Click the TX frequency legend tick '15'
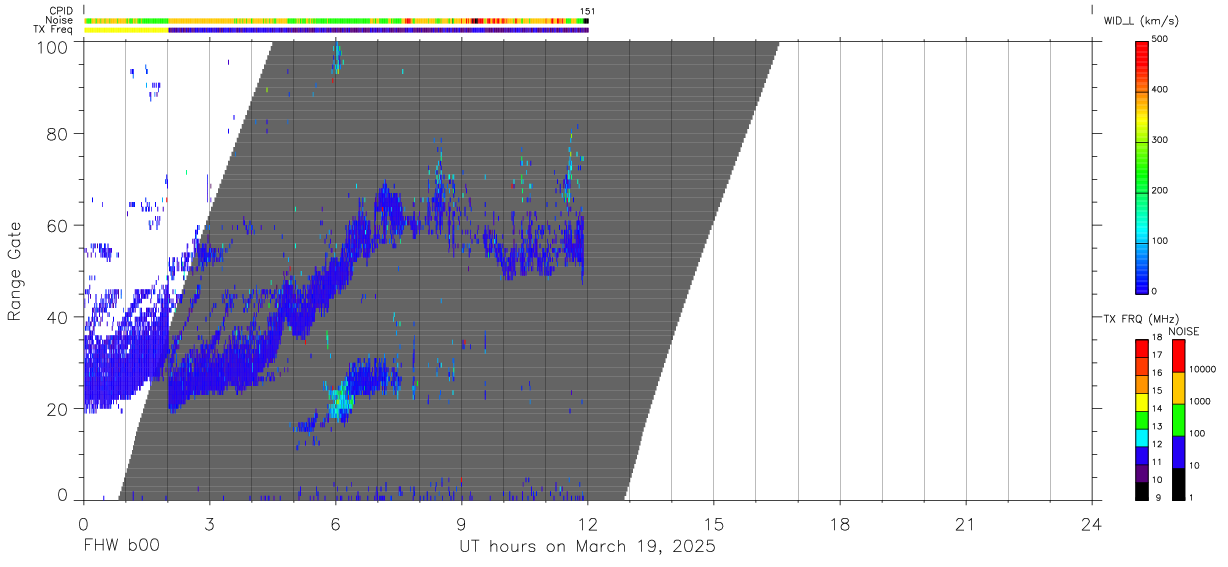1228x567 pixels. pyautogui.click(x=1157, y=391)
